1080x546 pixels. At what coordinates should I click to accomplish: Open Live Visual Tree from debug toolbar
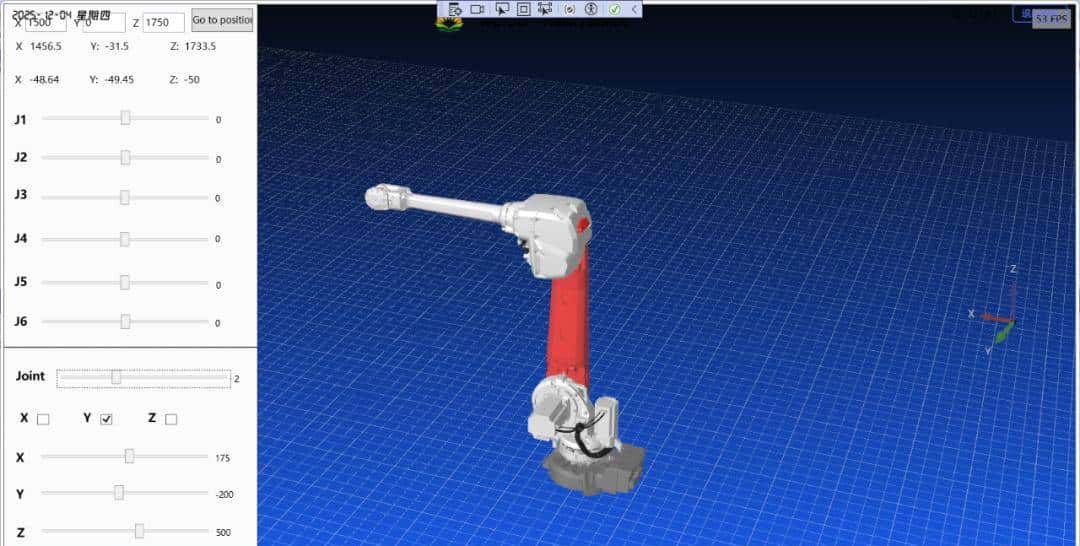[455, 9]
